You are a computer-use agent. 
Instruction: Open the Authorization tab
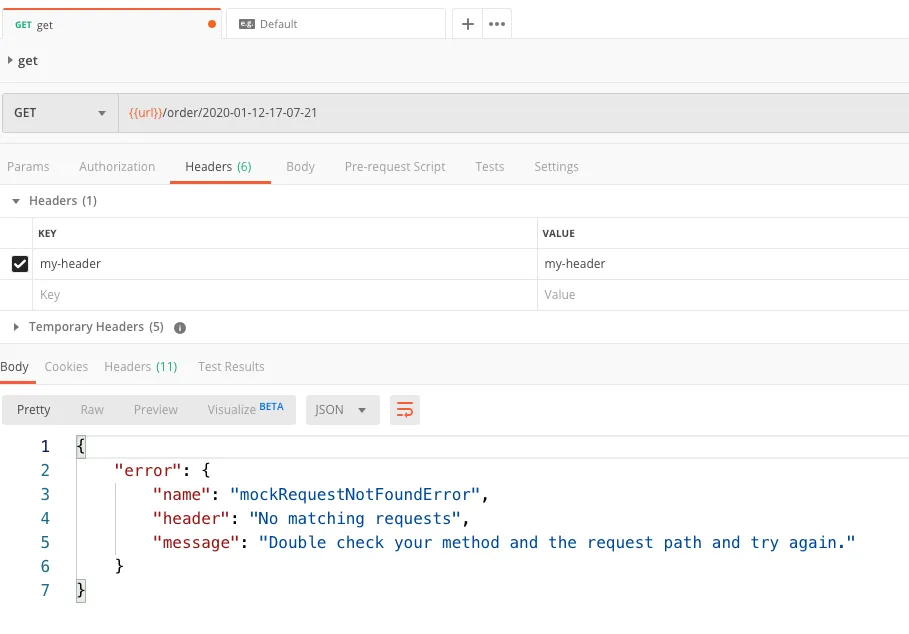pyautogui.click(x=117, y=166)
